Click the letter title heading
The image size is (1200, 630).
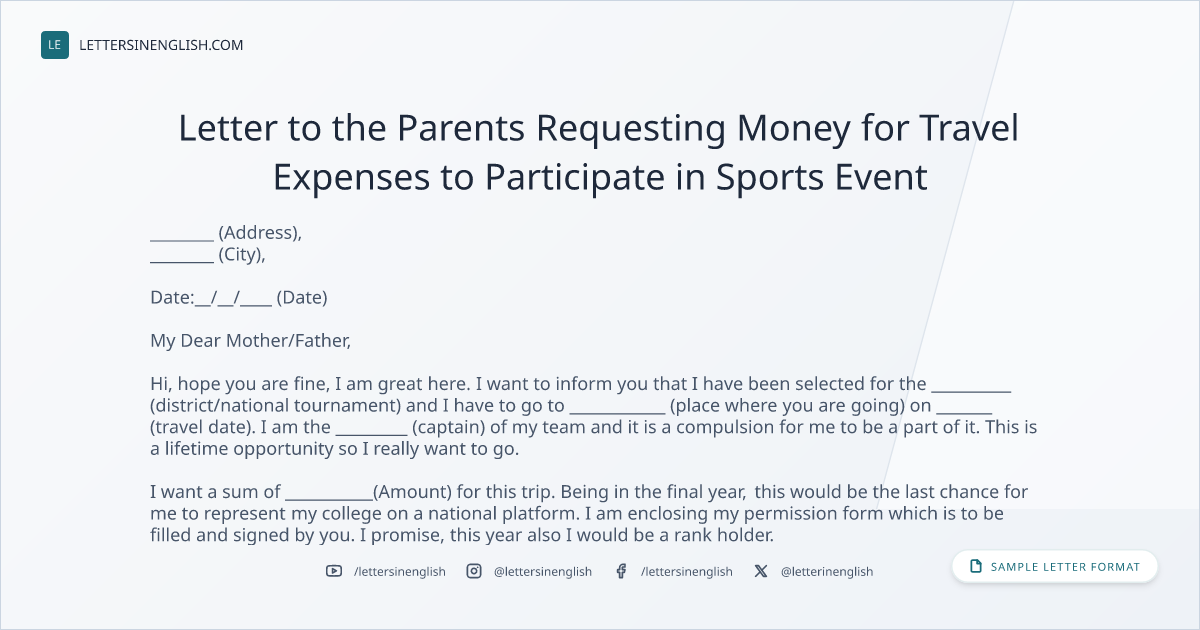tap(599, 153)
